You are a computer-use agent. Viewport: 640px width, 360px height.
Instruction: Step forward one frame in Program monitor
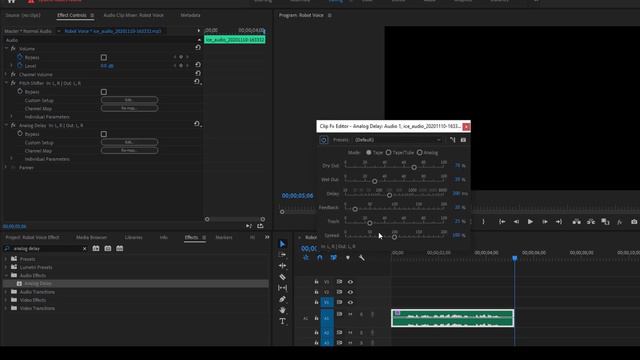click(544, 222)
